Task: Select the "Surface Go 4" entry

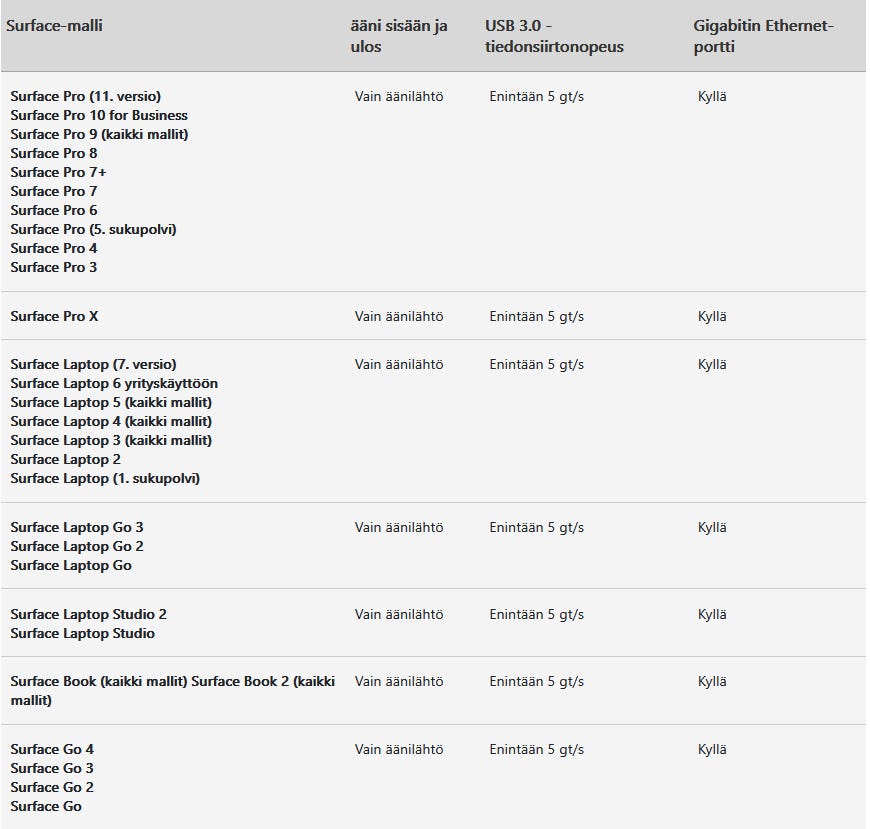Action: pos(52,750)
